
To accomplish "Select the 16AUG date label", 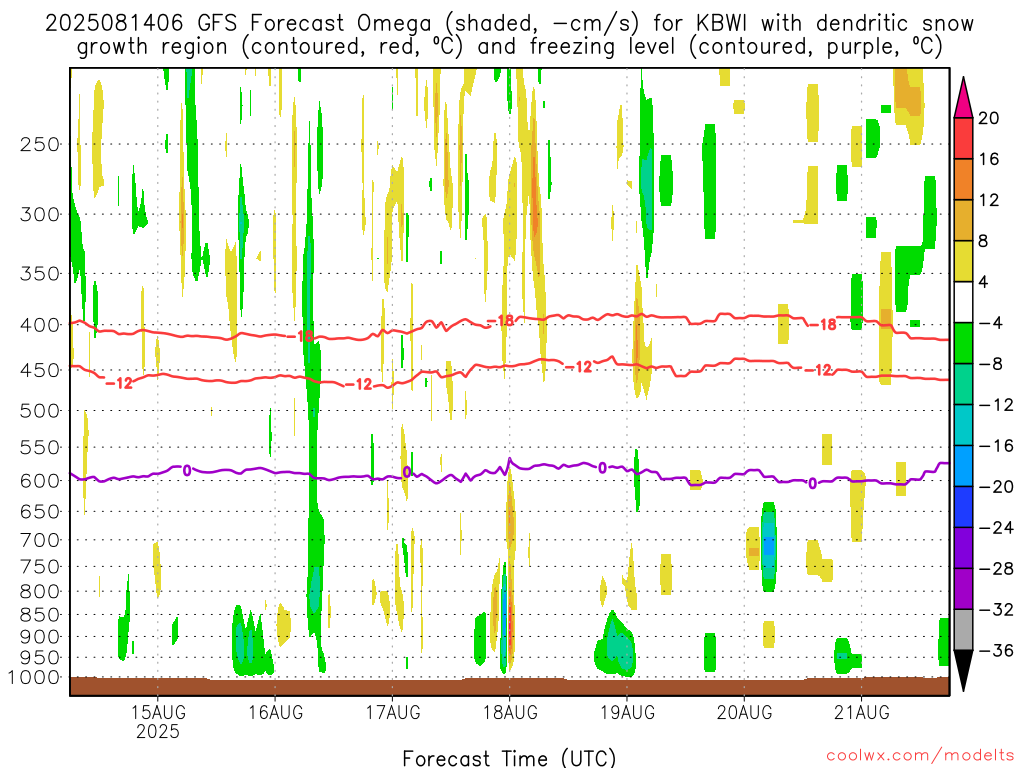I will tap(275, 712).
